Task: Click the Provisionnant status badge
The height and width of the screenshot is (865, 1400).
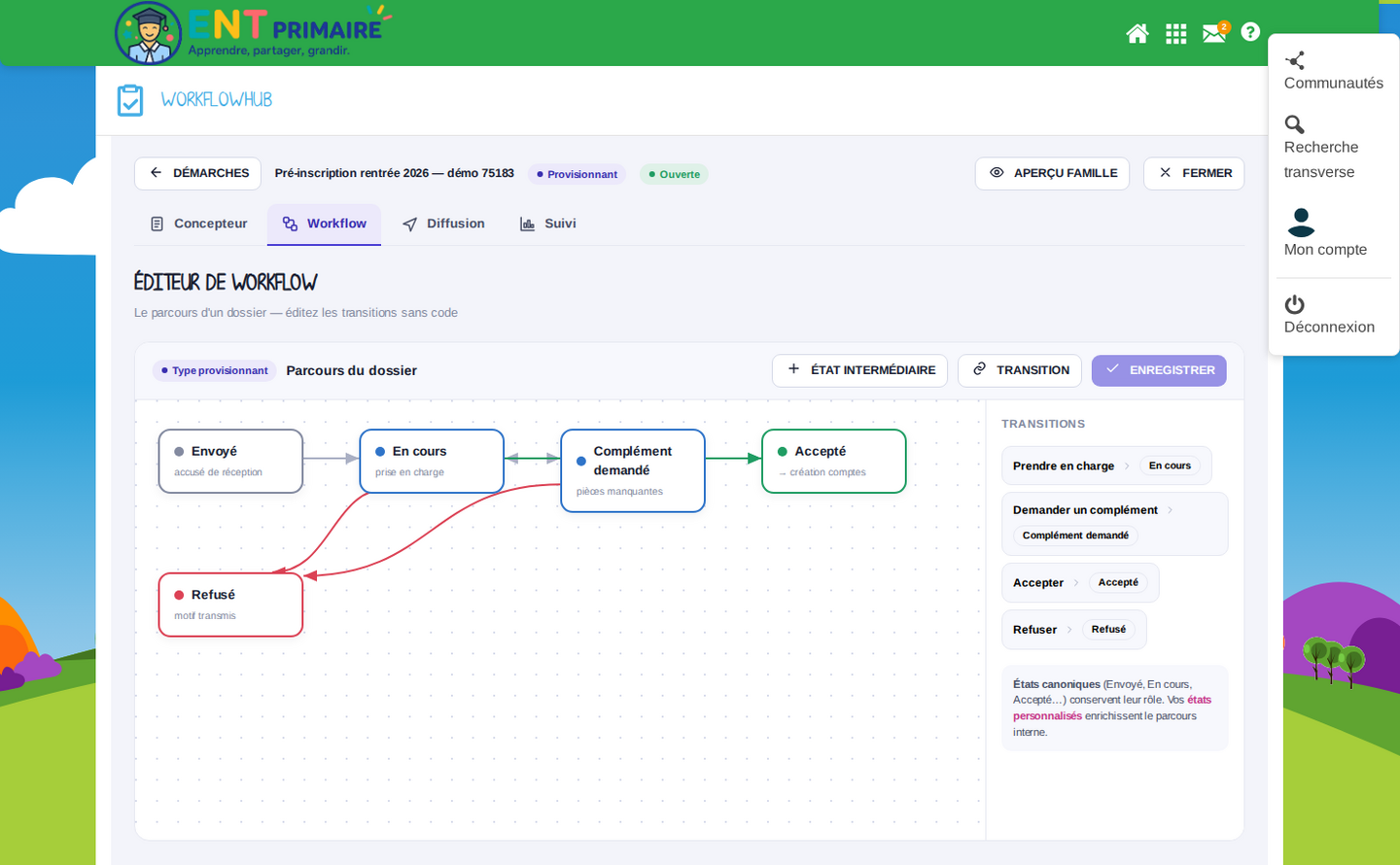Action: click(577, 175)
